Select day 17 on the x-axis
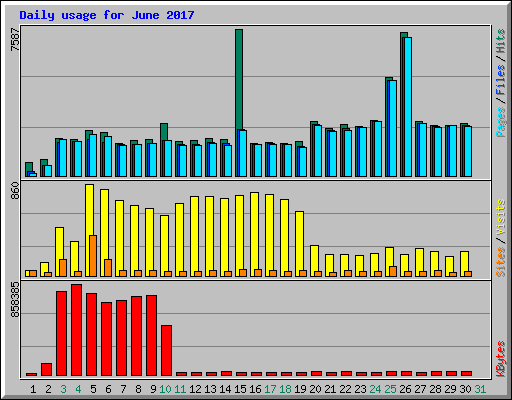Image resolution: width=512 pixels, height=400 pixels. click(x=270, y=389)
